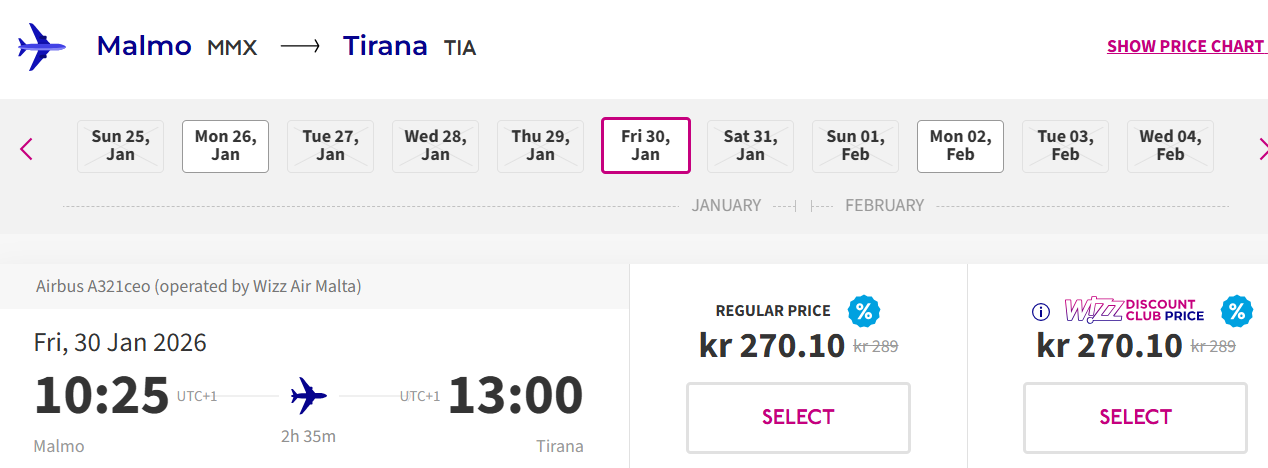Click the Malmo origin name
1268x468 pixels.
pyautogui.click(x=144, y=46)
